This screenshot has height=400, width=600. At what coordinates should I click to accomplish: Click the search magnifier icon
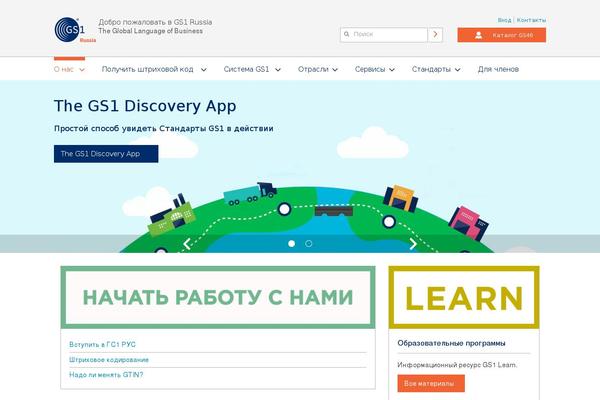pos(347,34)
